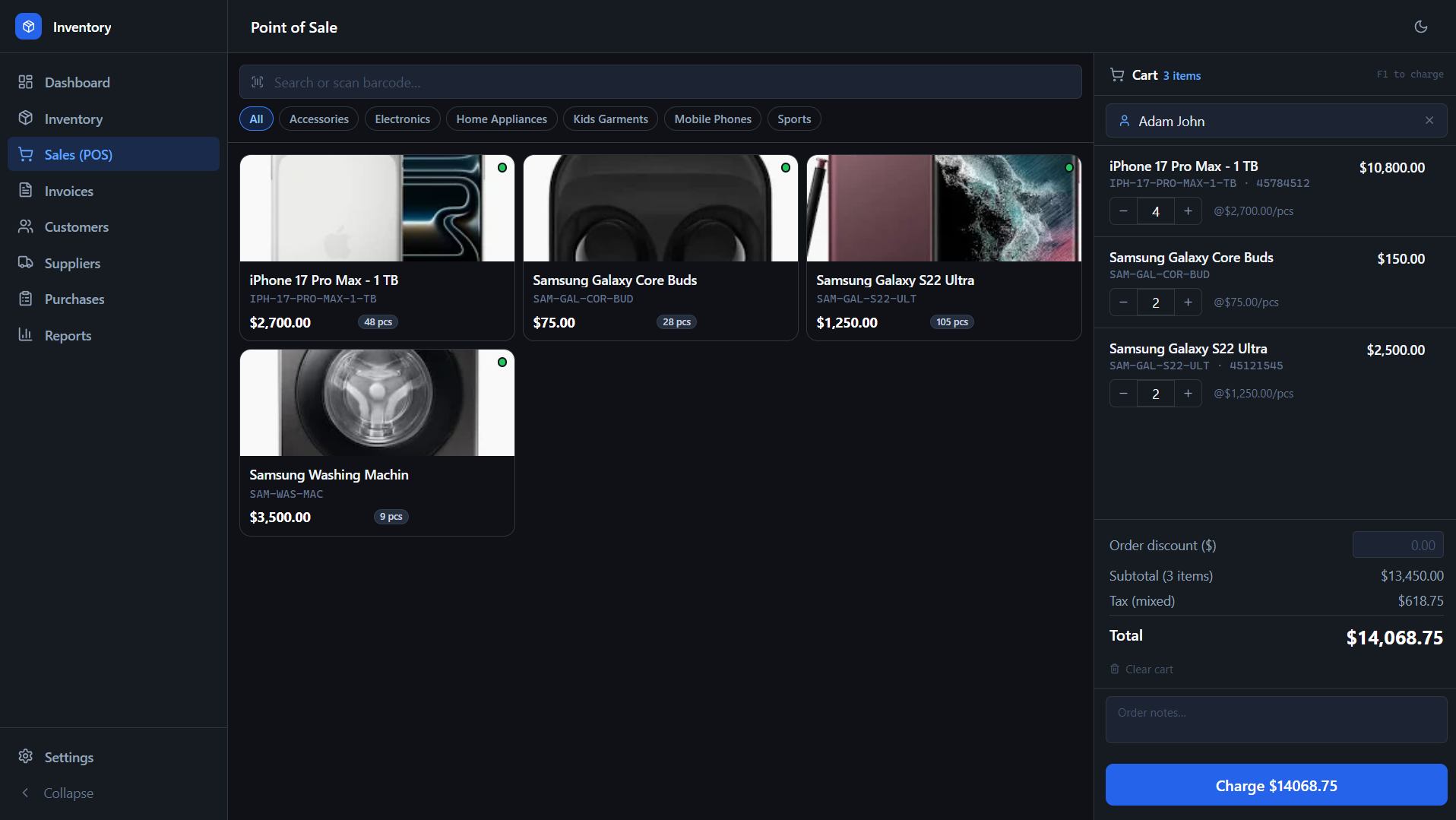Click the shopping cart icon in Cart header
Image resolution: width=1456 pixels, height=820 pixels.
pyautogui.click(x=1117, y=74)
